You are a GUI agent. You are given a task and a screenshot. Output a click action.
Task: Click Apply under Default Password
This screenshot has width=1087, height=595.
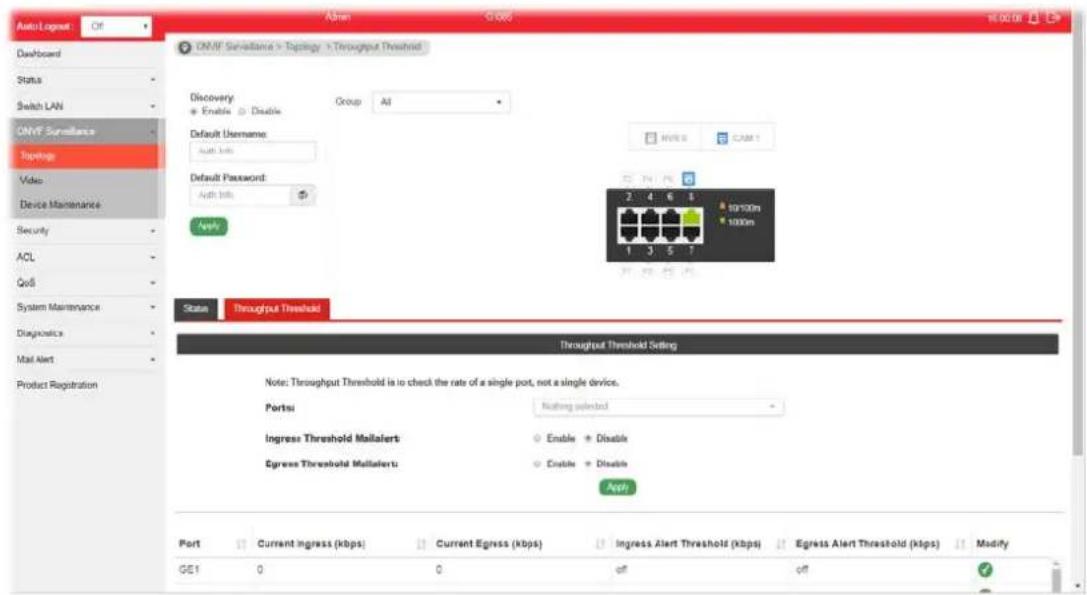point(209,226)
